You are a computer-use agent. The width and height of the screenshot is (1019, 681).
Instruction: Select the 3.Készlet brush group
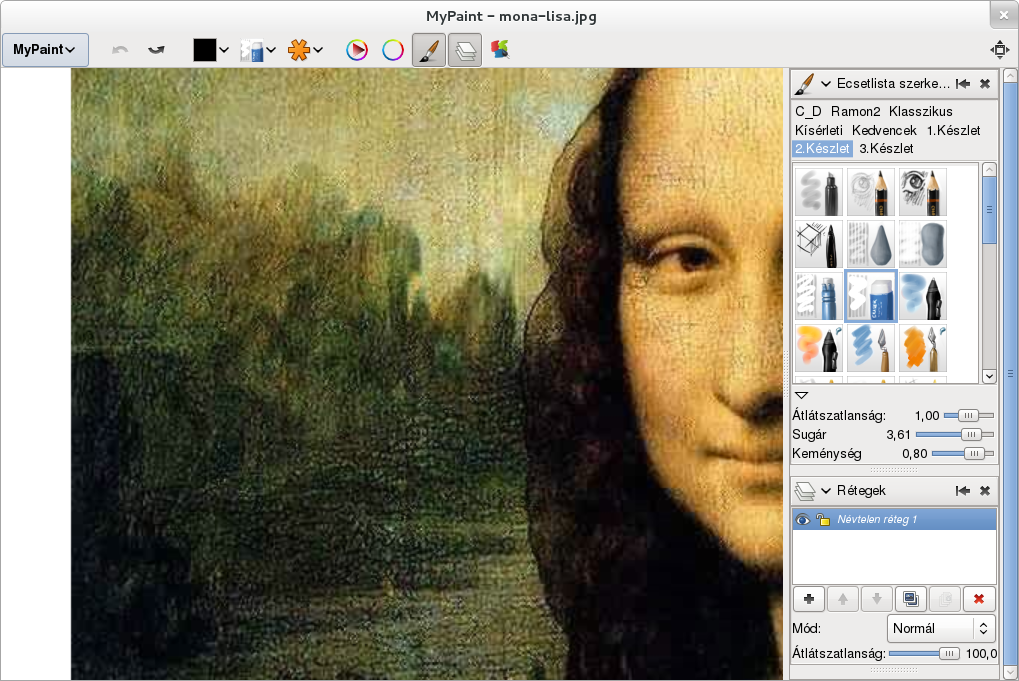(x=886, y=149)
